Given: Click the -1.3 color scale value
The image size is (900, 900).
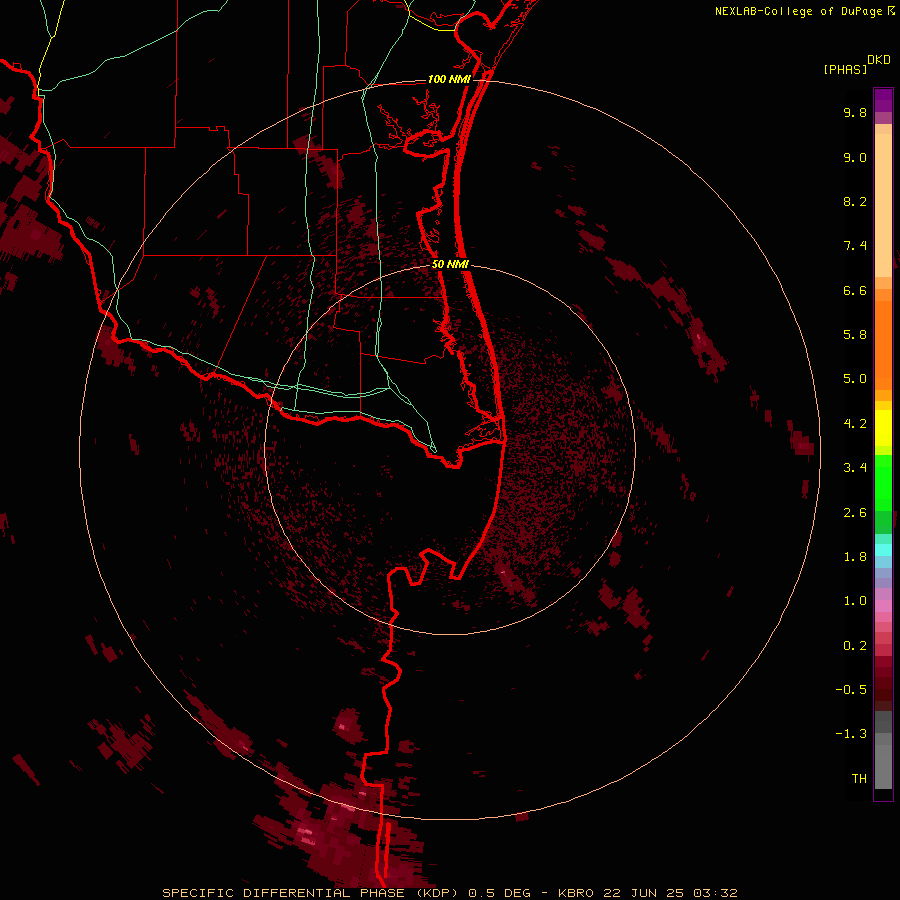Looking at the screenshot, I should coord(851,734).
